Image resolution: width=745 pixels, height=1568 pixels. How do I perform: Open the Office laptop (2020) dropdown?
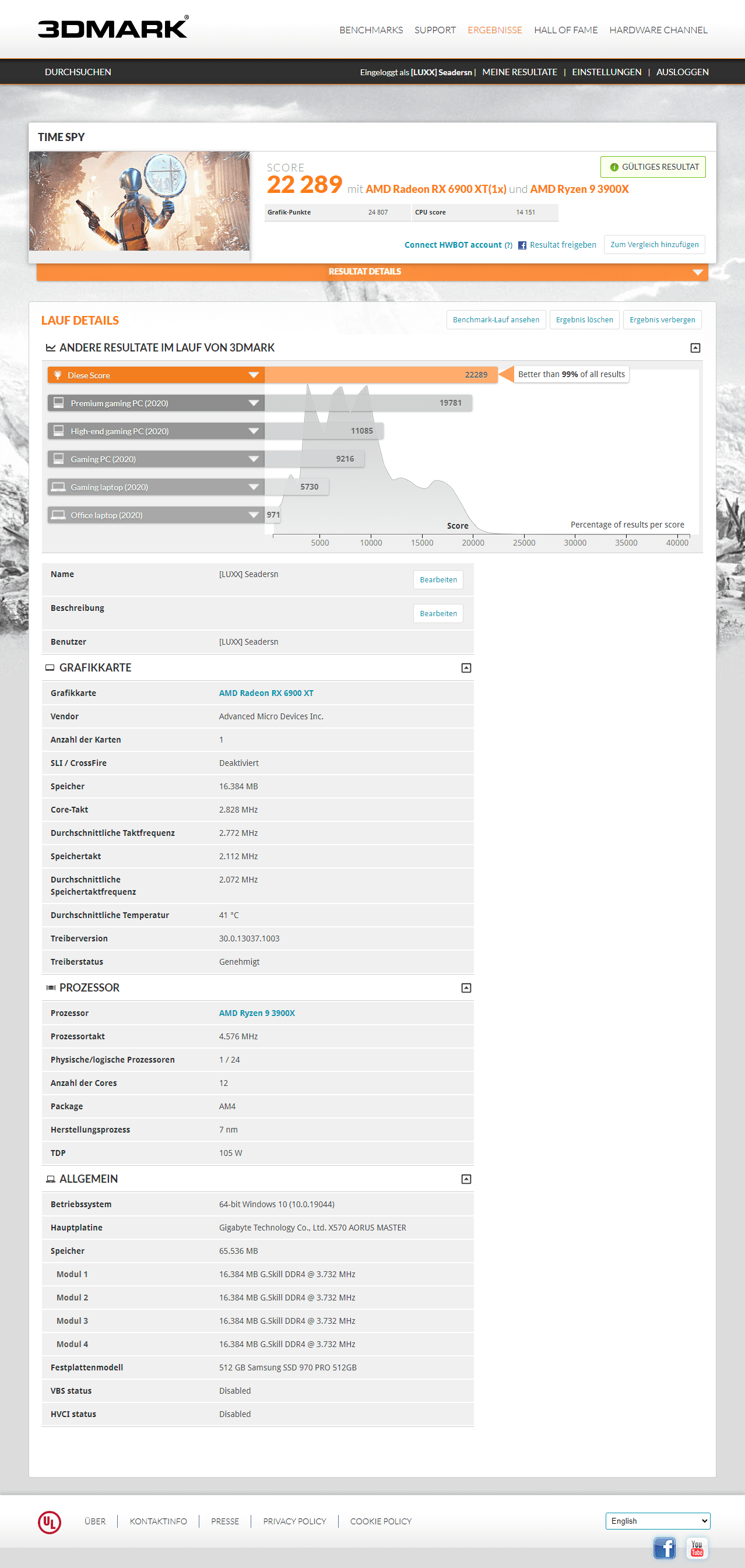[x=254, y=515]
